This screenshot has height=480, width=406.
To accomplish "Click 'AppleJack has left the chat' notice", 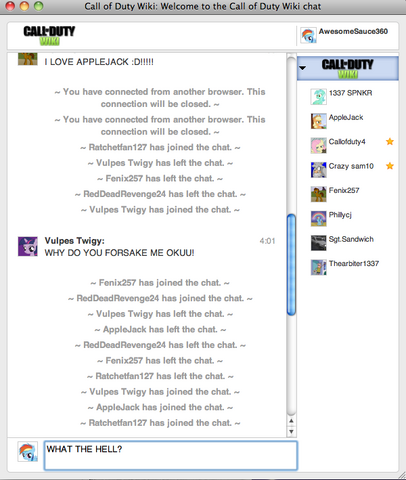I will click(x=160, y=330).
